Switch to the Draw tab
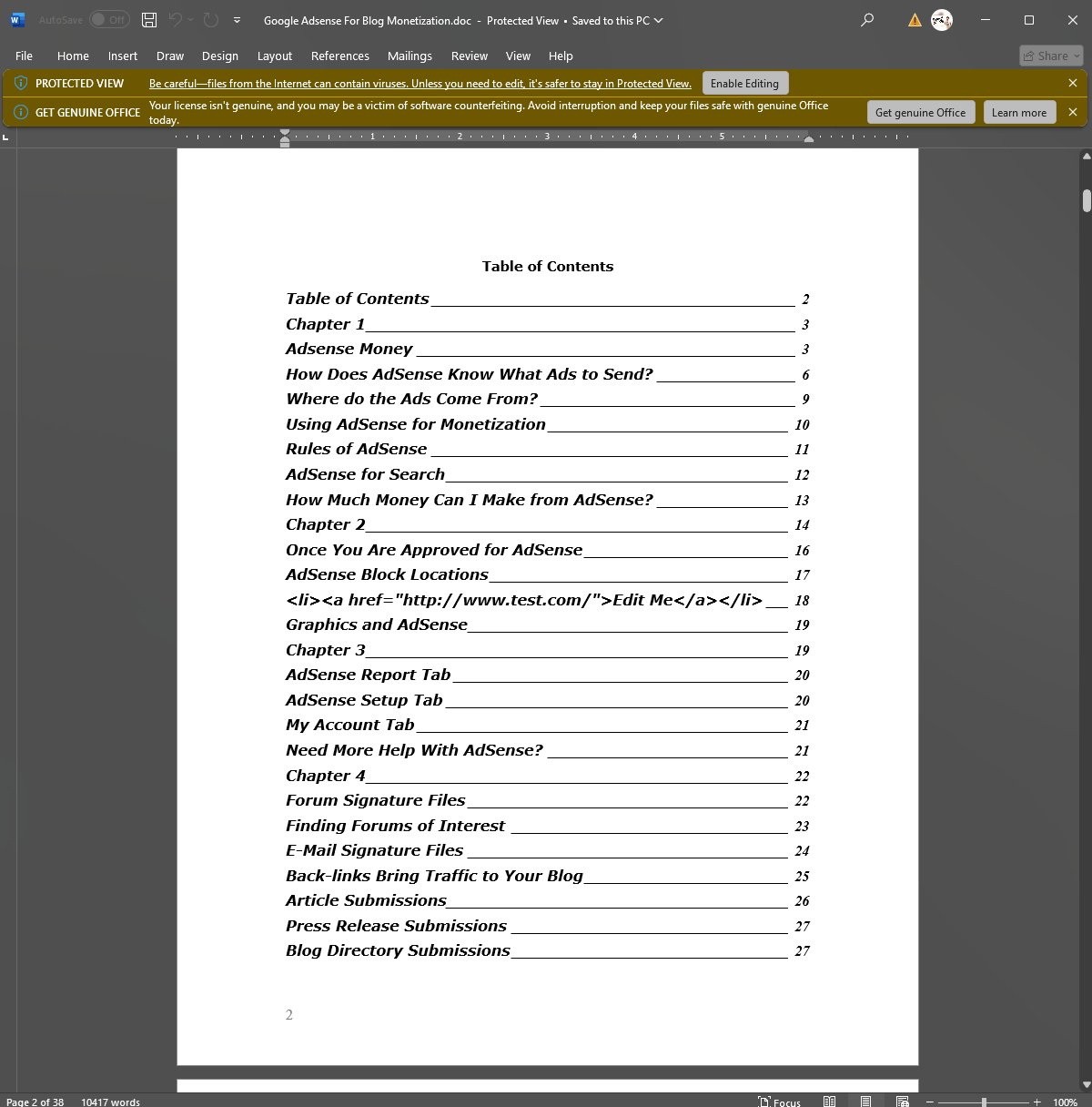Image resolution: width=1092 pixels, height=1107 pixels. 170,56
